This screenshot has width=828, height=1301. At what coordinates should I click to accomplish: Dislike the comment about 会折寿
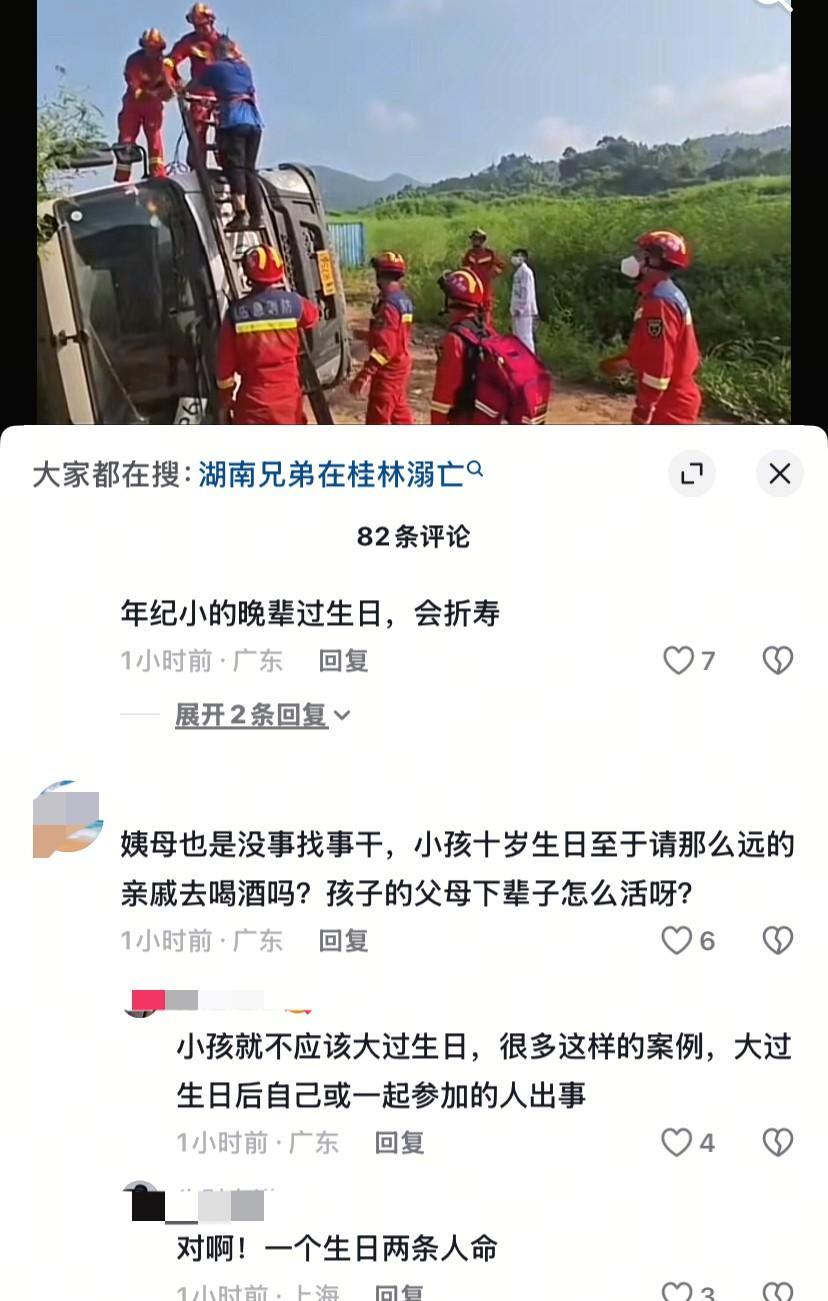coord(778,660)
